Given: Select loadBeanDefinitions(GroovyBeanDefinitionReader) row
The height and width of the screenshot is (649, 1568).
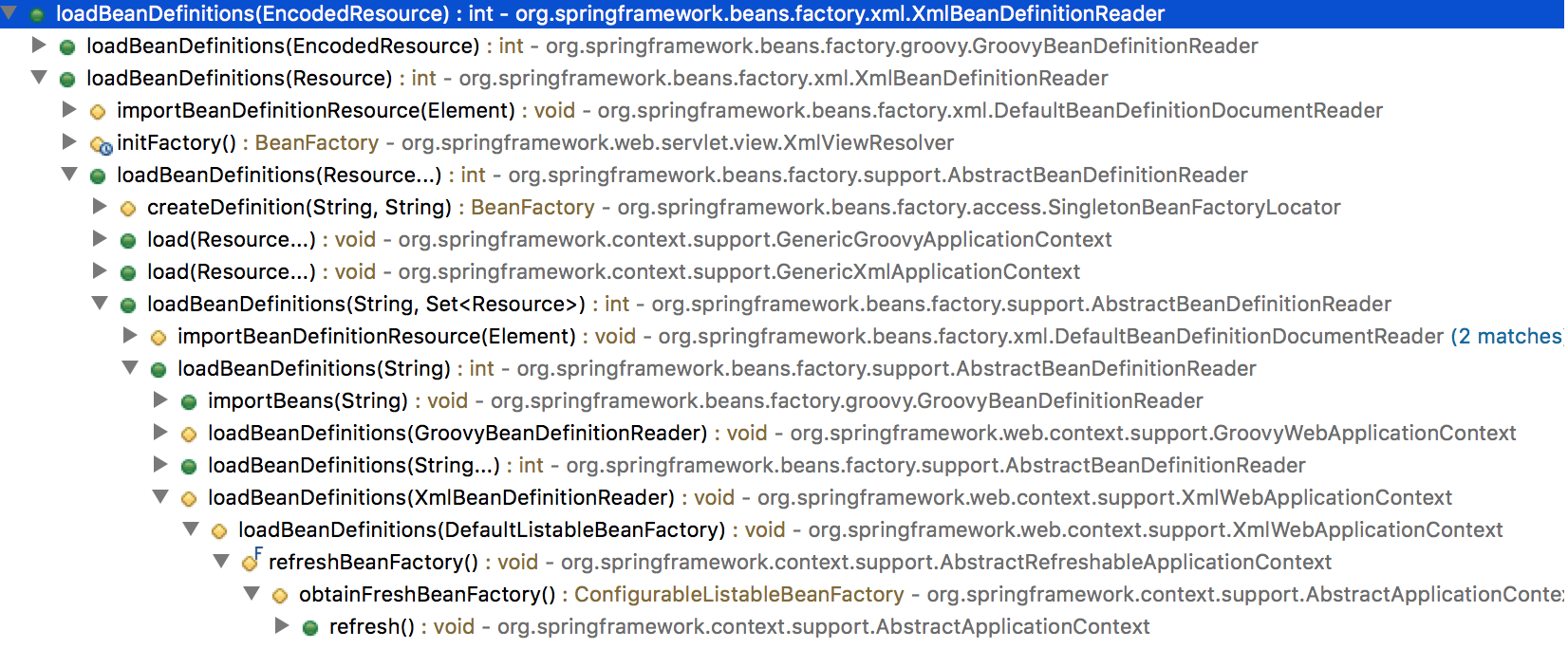Looking at the screenshot, I should [862, 434].
